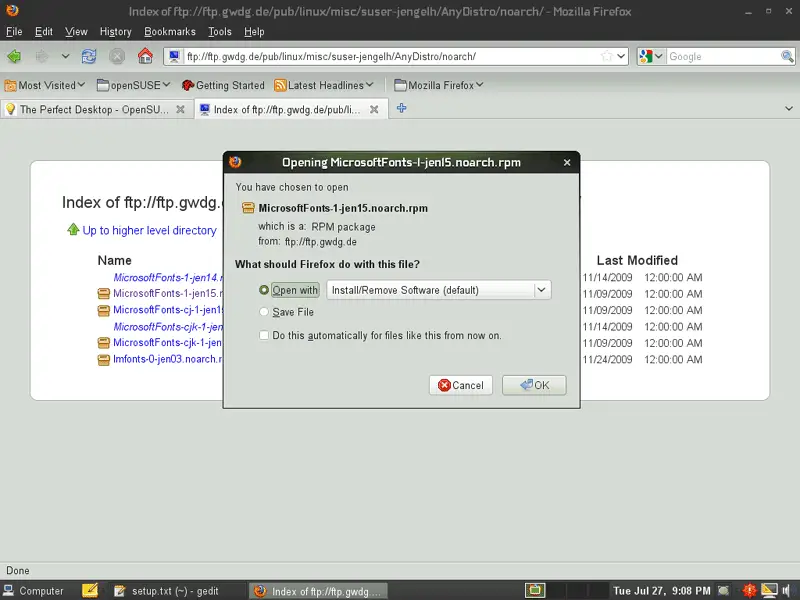The image size is (800, 600).
Task: Go to the Home page icon
Action: click(x=145, y=56)
